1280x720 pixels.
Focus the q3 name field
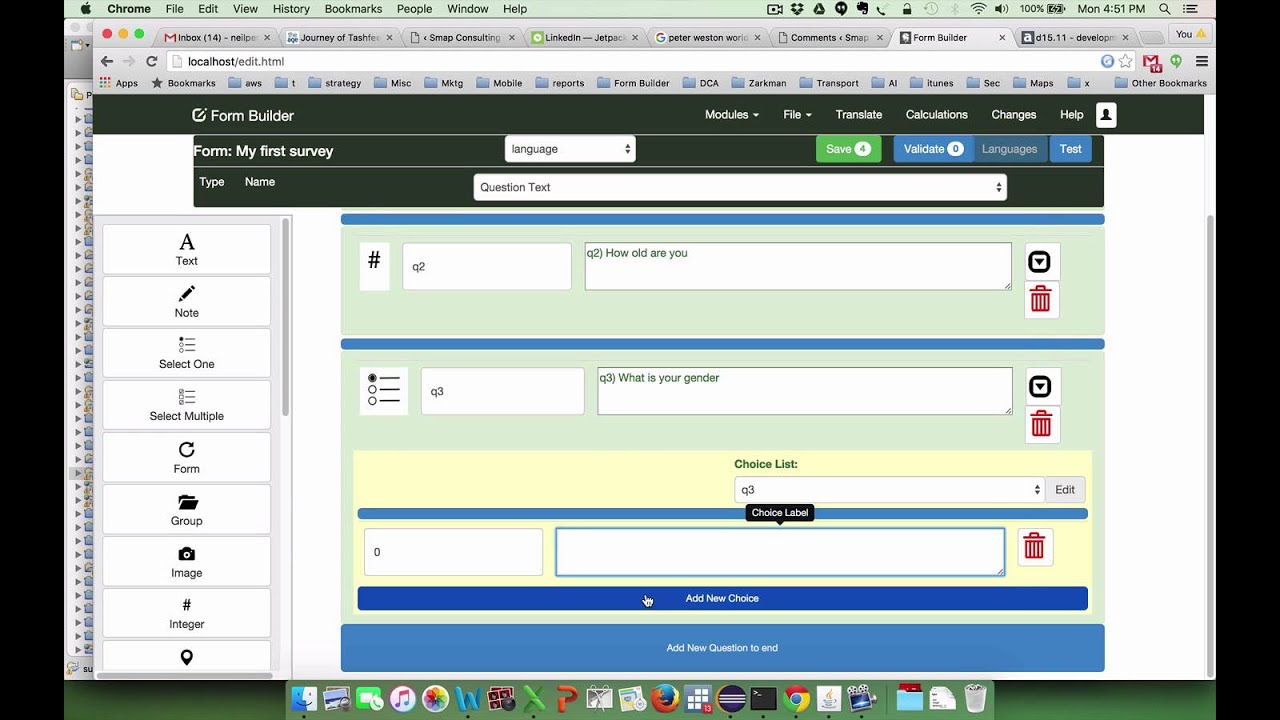502,391
